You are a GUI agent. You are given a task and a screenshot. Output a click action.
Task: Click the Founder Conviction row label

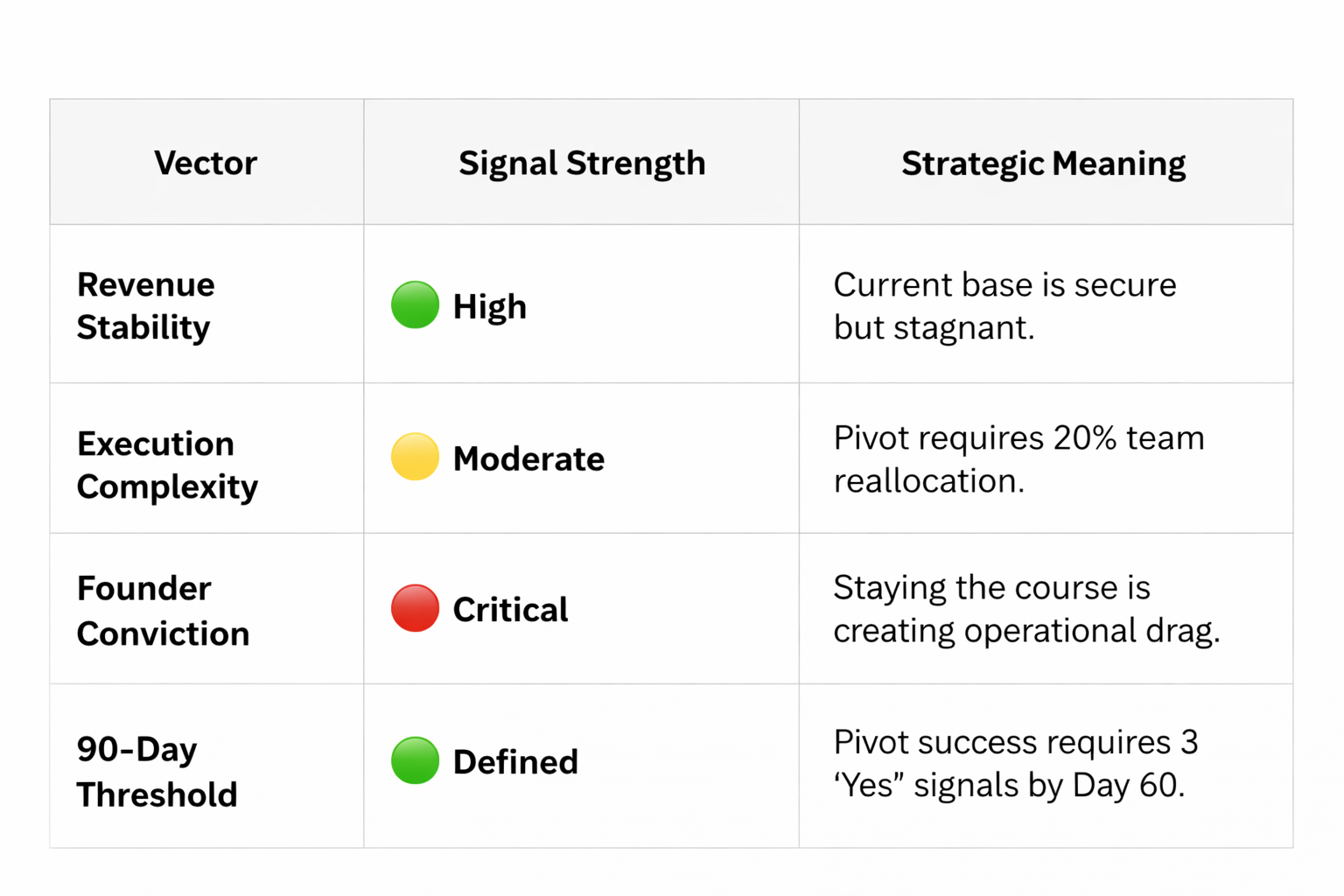point(163,611)
